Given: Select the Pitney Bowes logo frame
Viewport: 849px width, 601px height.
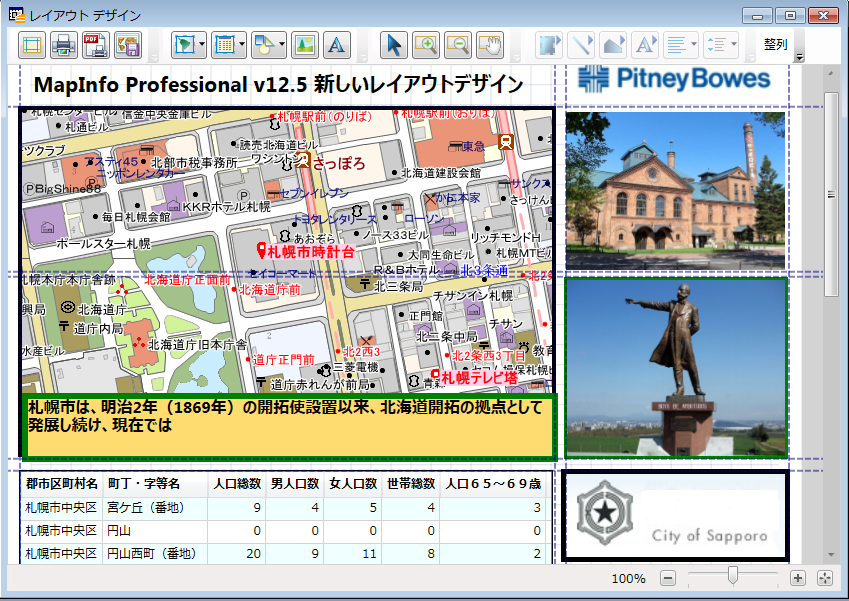Looking at the screenshot, I should (675, 80).
